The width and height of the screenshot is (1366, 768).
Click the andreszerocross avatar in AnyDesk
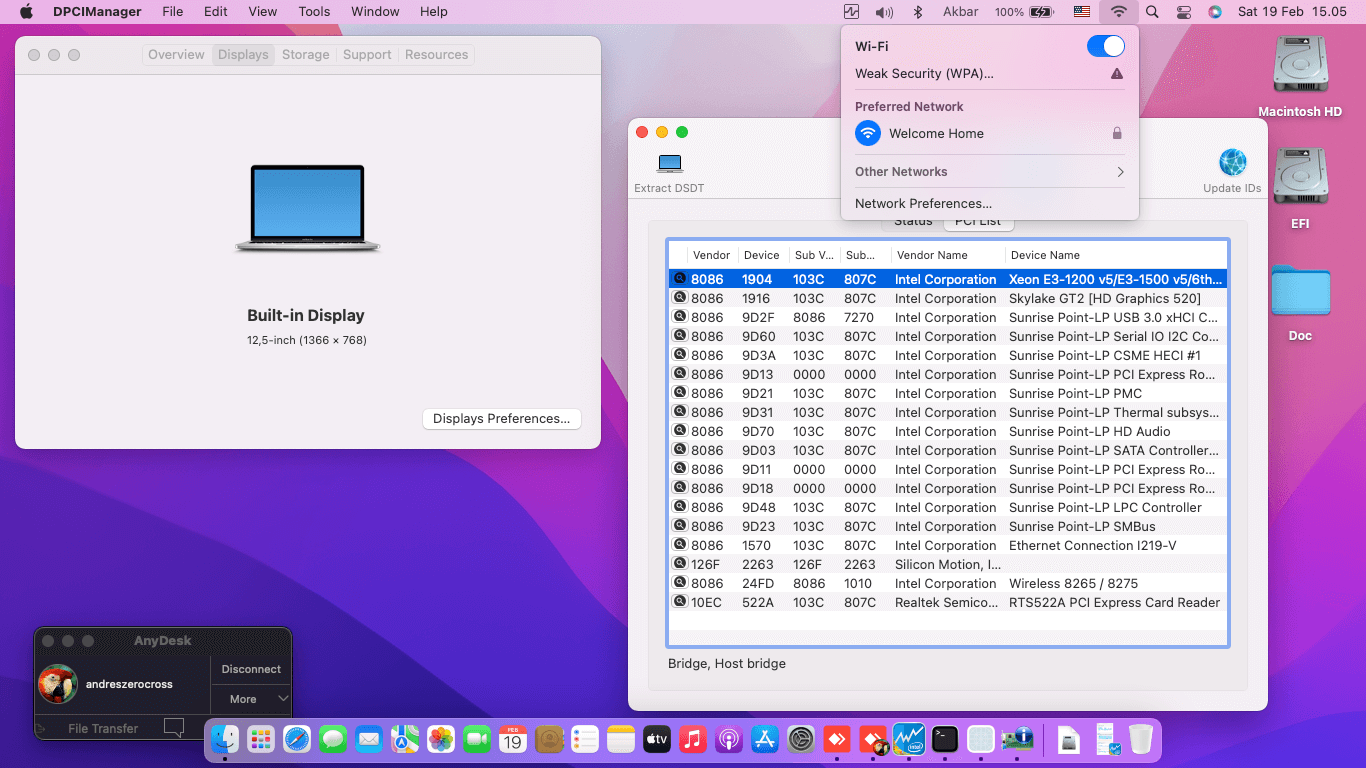pyautogui.click(x=58, y=684)
